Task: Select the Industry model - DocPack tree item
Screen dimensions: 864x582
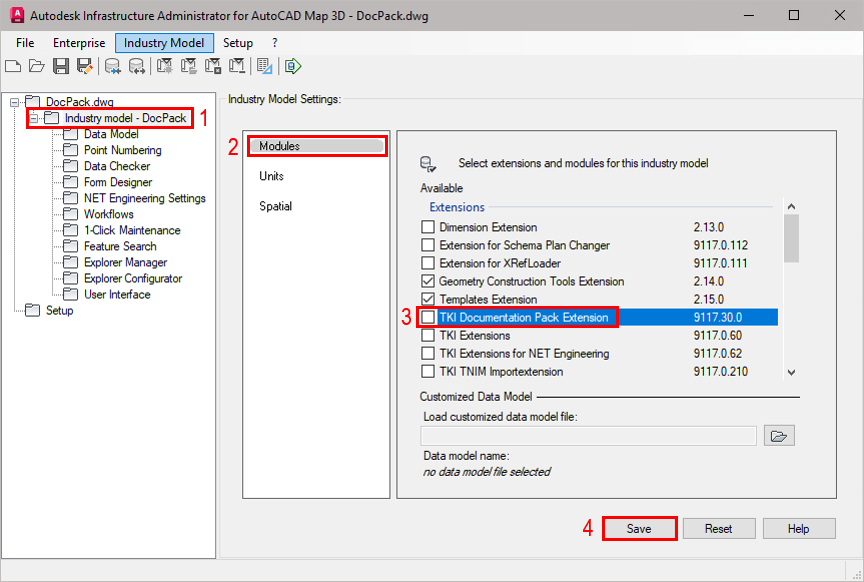Action: click(x=126, y=118)
